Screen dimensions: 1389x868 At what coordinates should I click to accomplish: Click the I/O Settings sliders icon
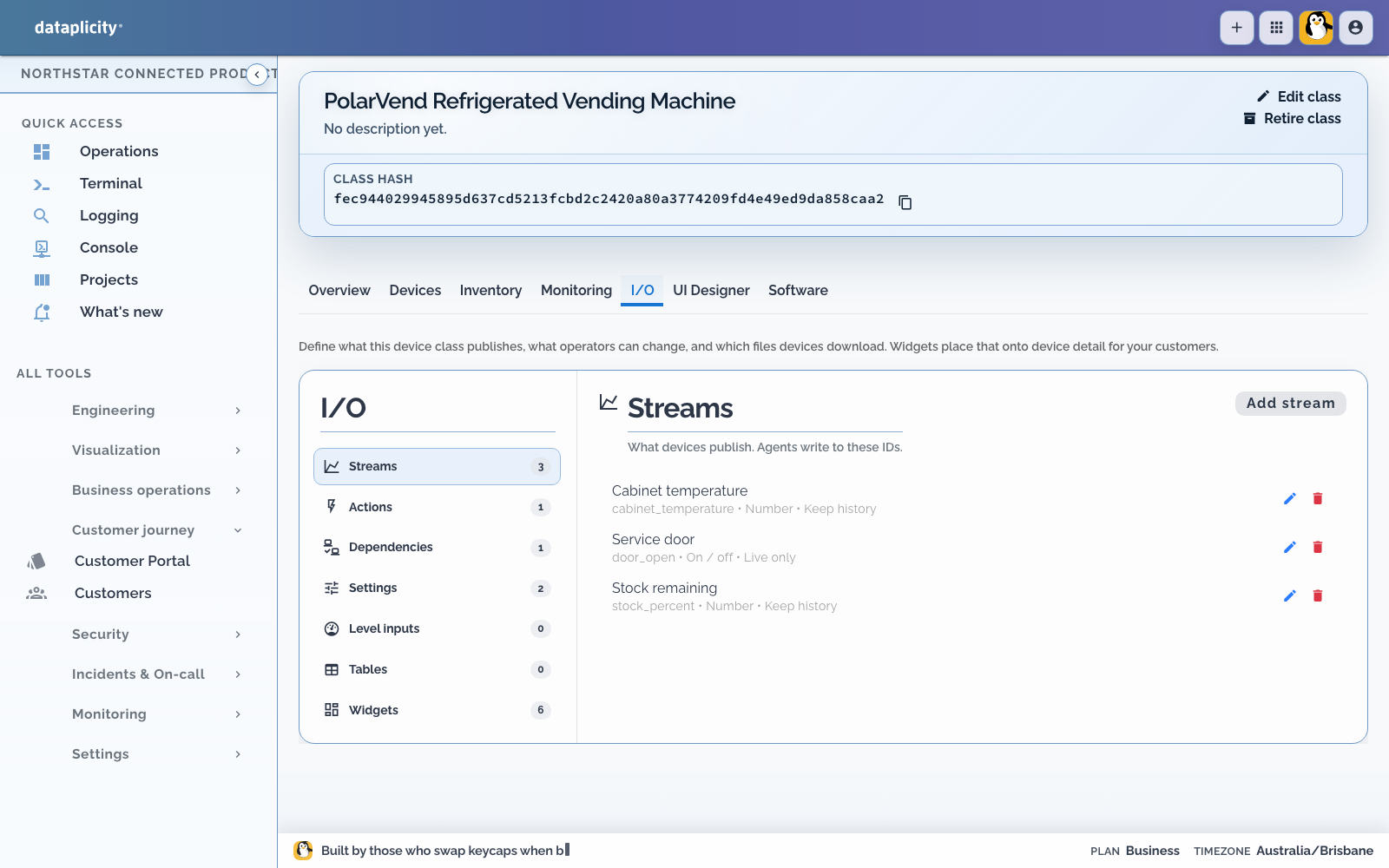(x=332, y=589)
